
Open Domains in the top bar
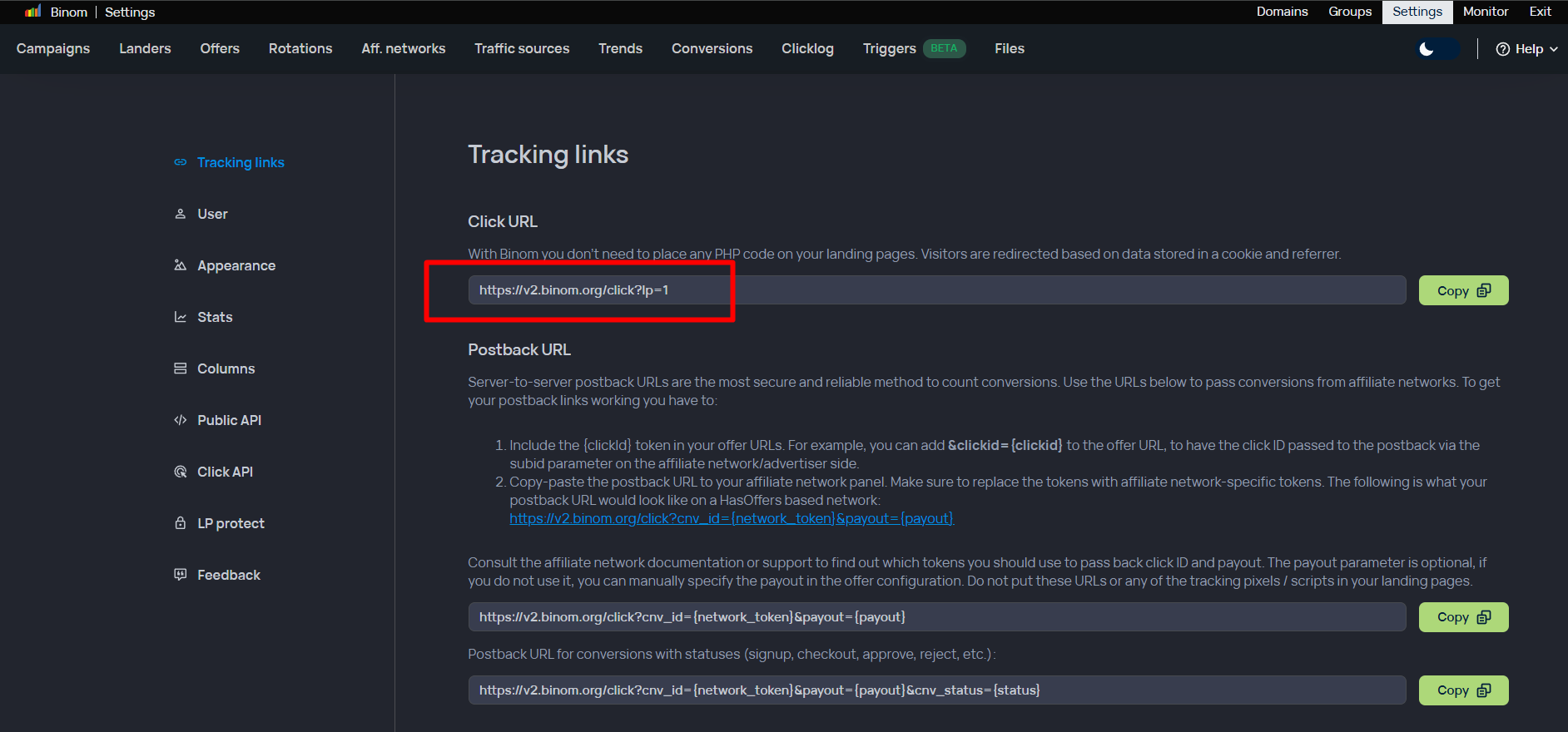pos(1283,12)
